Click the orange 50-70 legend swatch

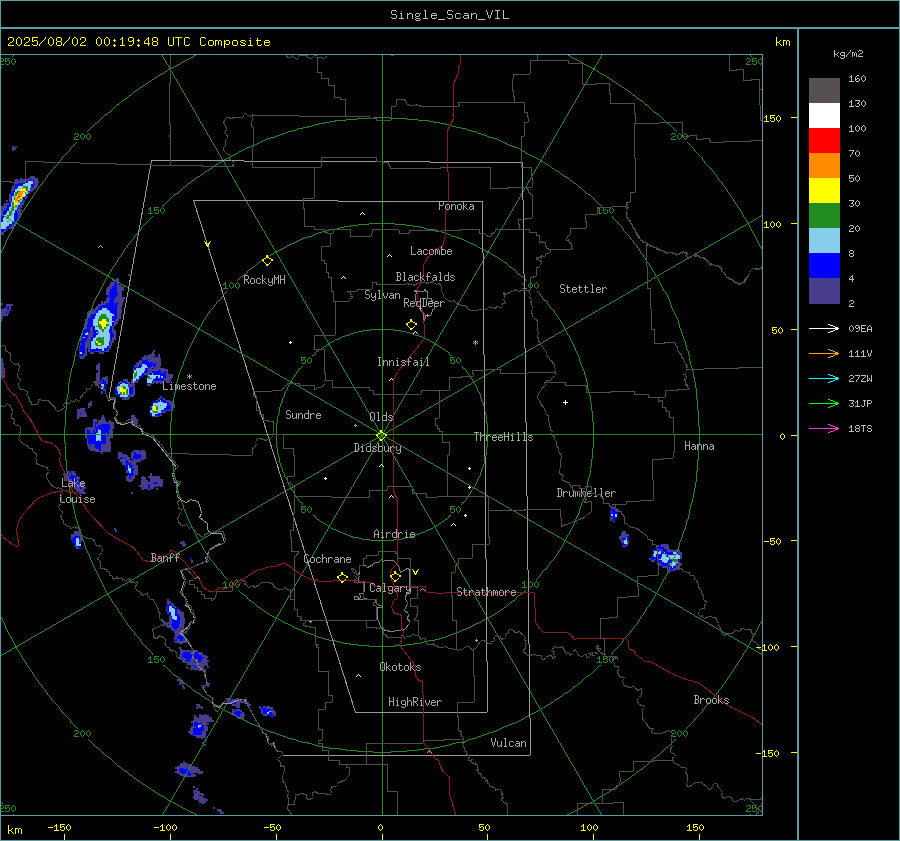pyautogui.click(x=824, y=165)
